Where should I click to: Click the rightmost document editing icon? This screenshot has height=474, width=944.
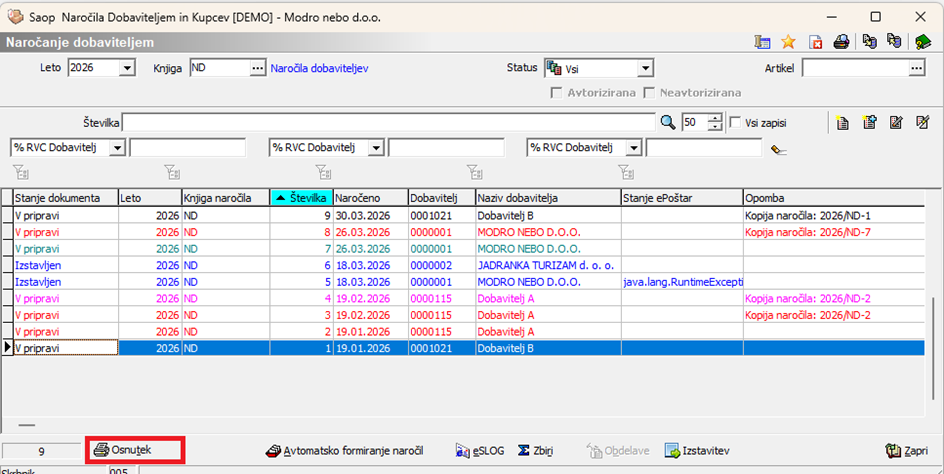click(x=922, y=122)
